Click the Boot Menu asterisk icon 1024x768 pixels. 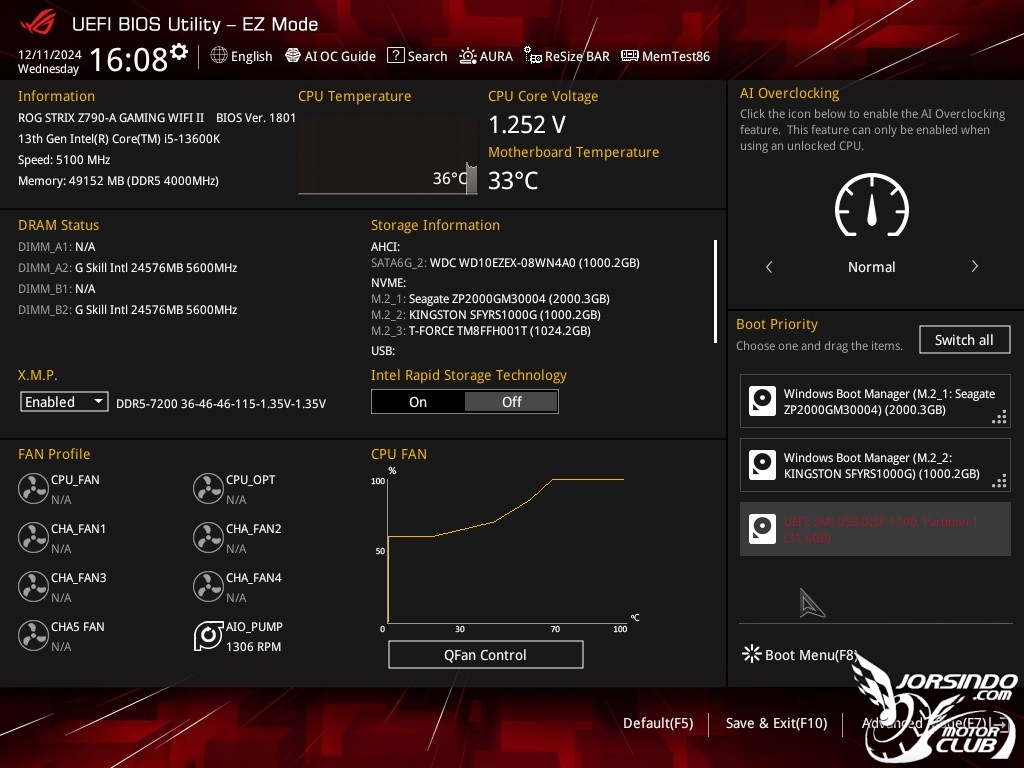[752, 654]
